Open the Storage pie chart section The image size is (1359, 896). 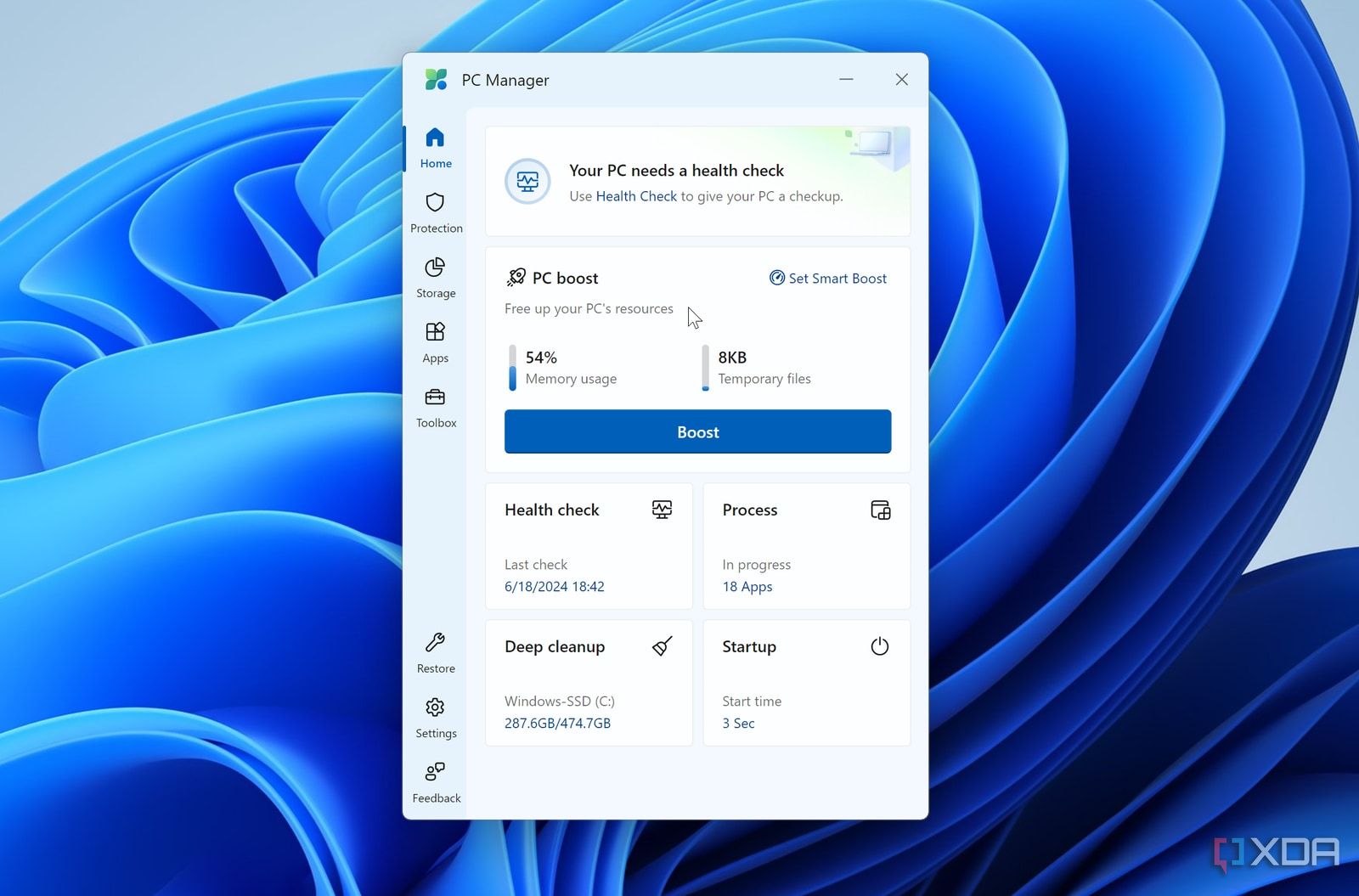coord(436,278)
